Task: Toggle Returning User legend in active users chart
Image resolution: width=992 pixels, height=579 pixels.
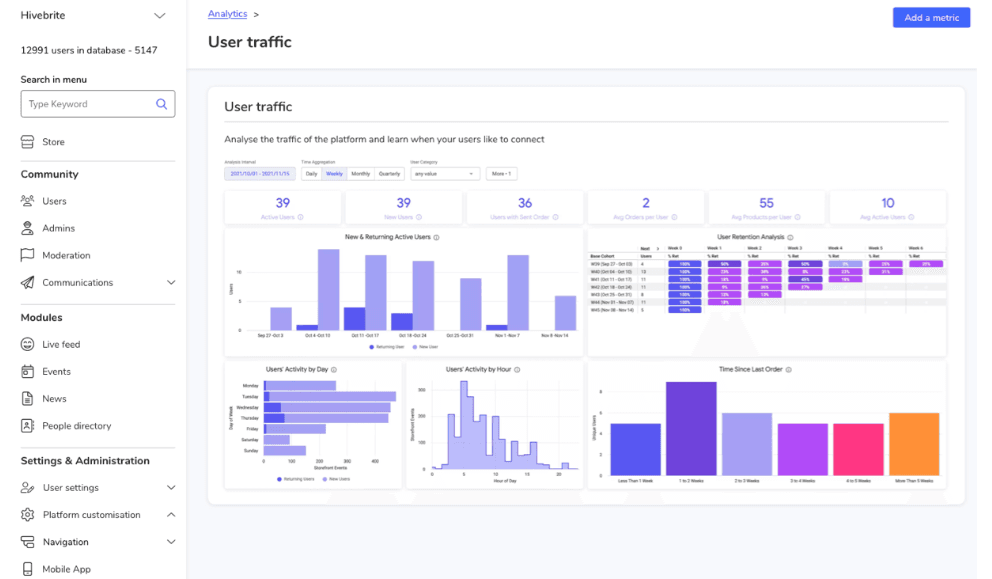Action: tap(387, 347)
